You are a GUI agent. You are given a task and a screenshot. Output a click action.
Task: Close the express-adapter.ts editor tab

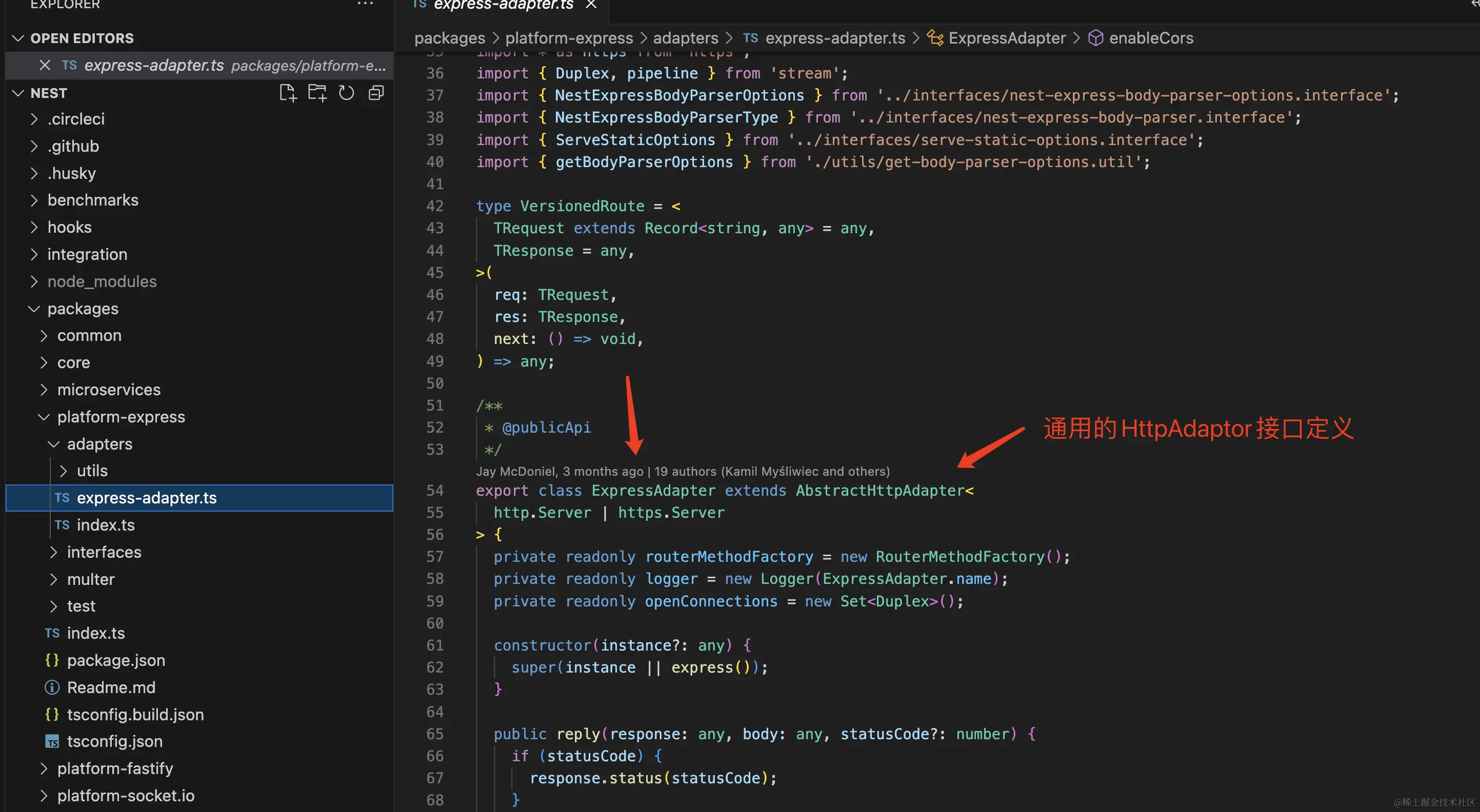coord(591,5)
